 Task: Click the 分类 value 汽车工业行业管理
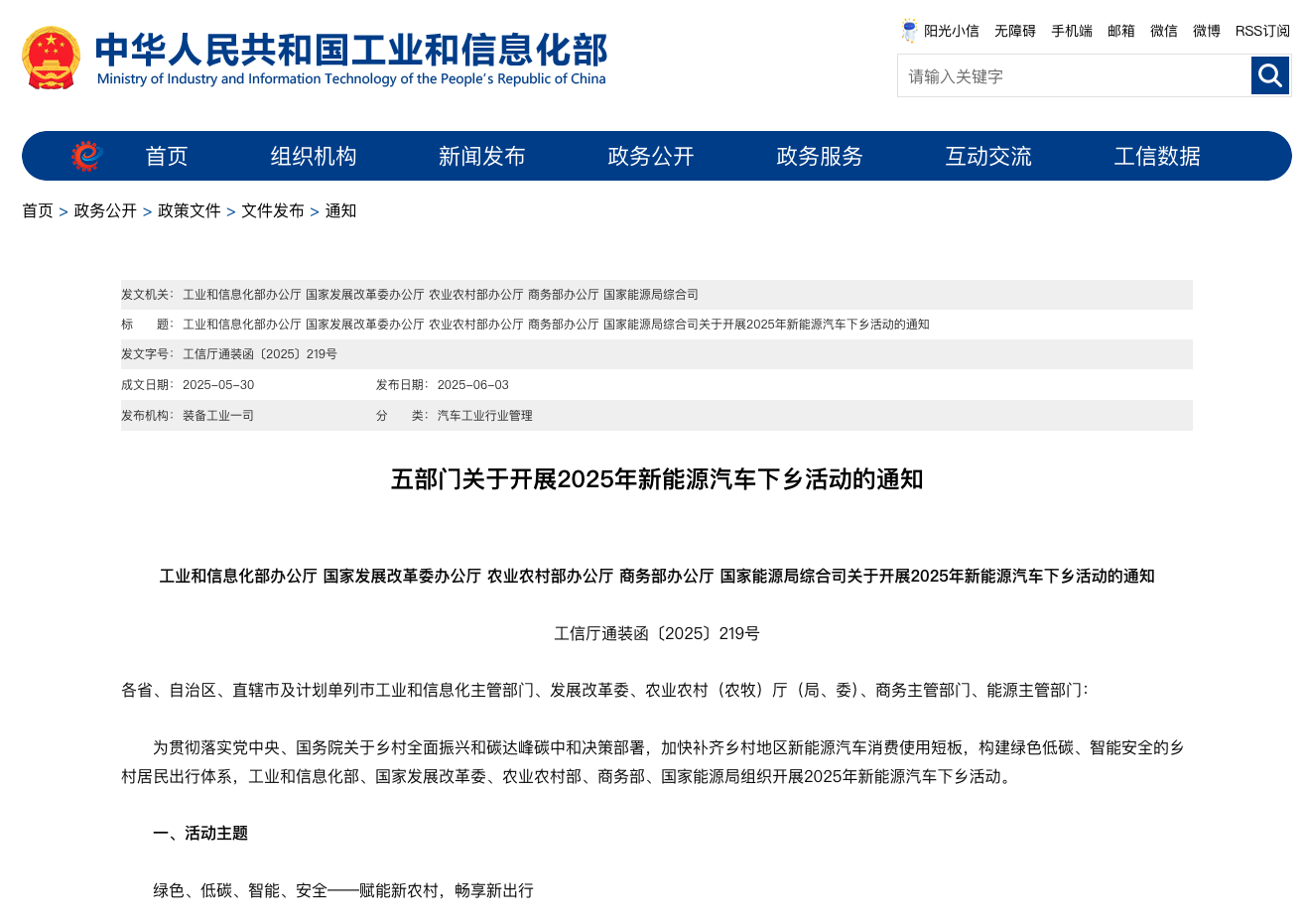(485, 416)
